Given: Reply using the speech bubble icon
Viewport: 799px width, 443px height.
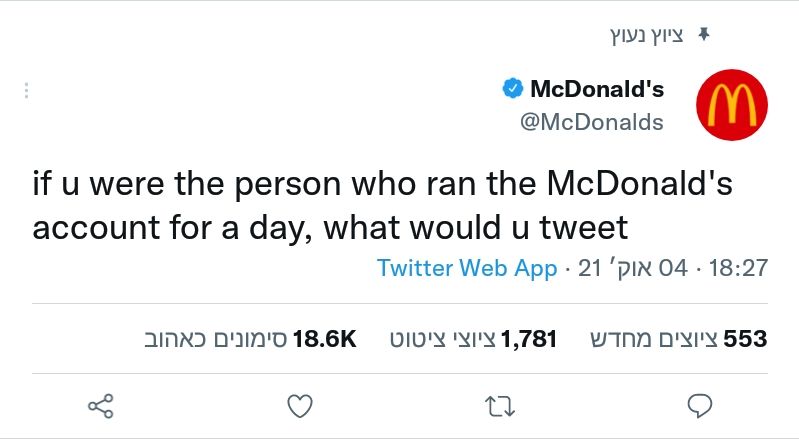Looking at the screenshot, I should [x=701, y=405].
